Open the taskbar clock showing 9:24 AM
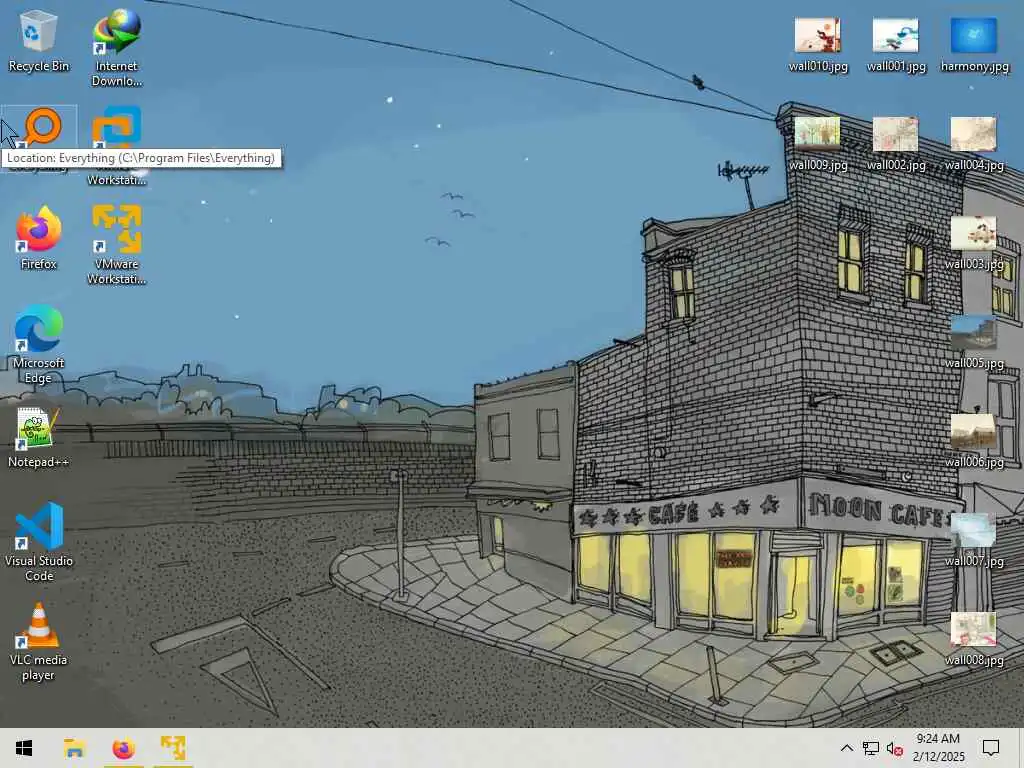The height and width of the screenshot is (768, 1024). tap(938, 748)
